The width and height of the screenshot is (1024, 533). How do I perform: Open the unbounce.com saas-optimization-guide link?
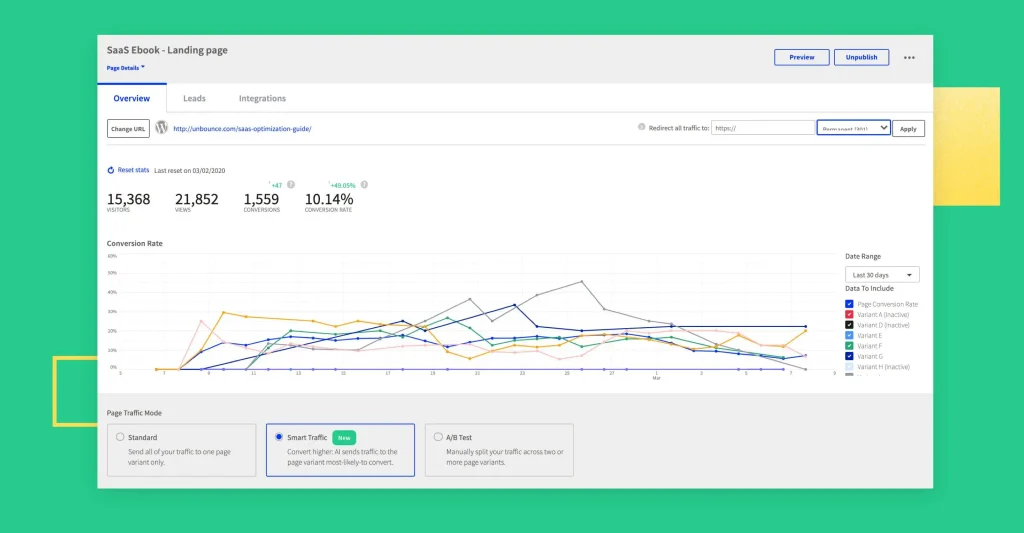pos(242,129)
